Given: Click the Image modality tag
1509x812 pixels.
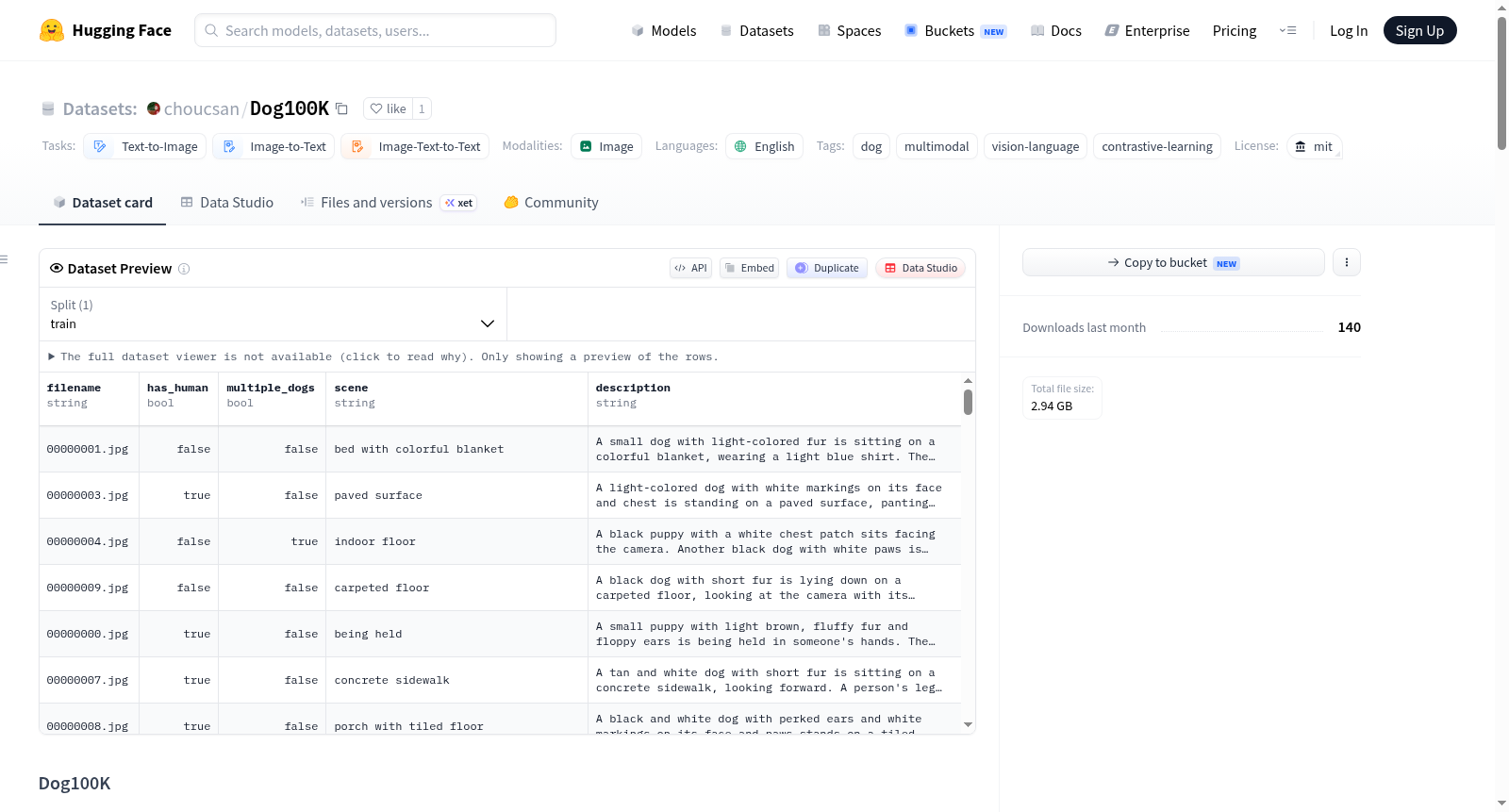Looking at the screenshot, I should [x=606, y=146].
